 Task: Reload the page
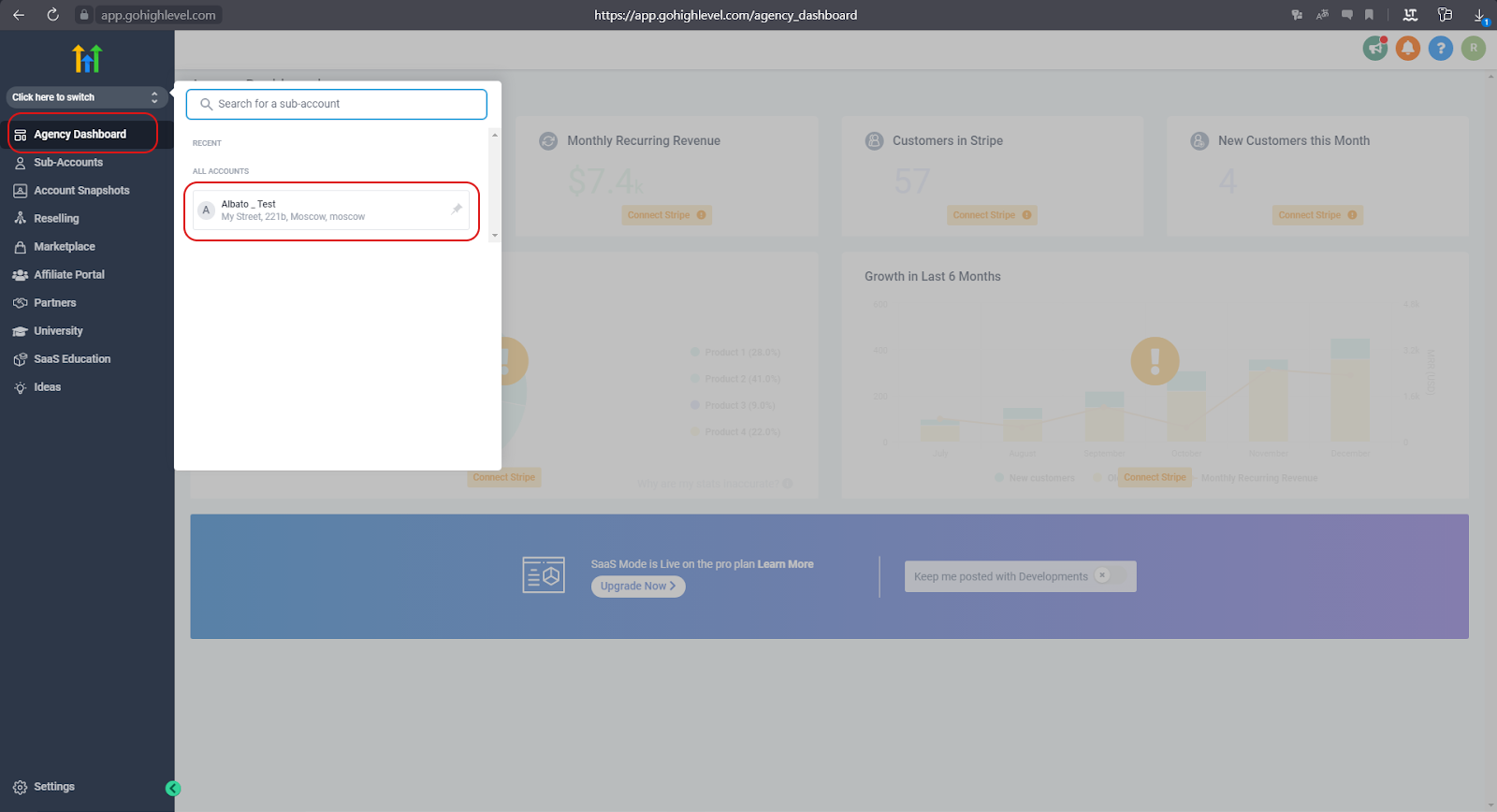[x=52, y=15]
